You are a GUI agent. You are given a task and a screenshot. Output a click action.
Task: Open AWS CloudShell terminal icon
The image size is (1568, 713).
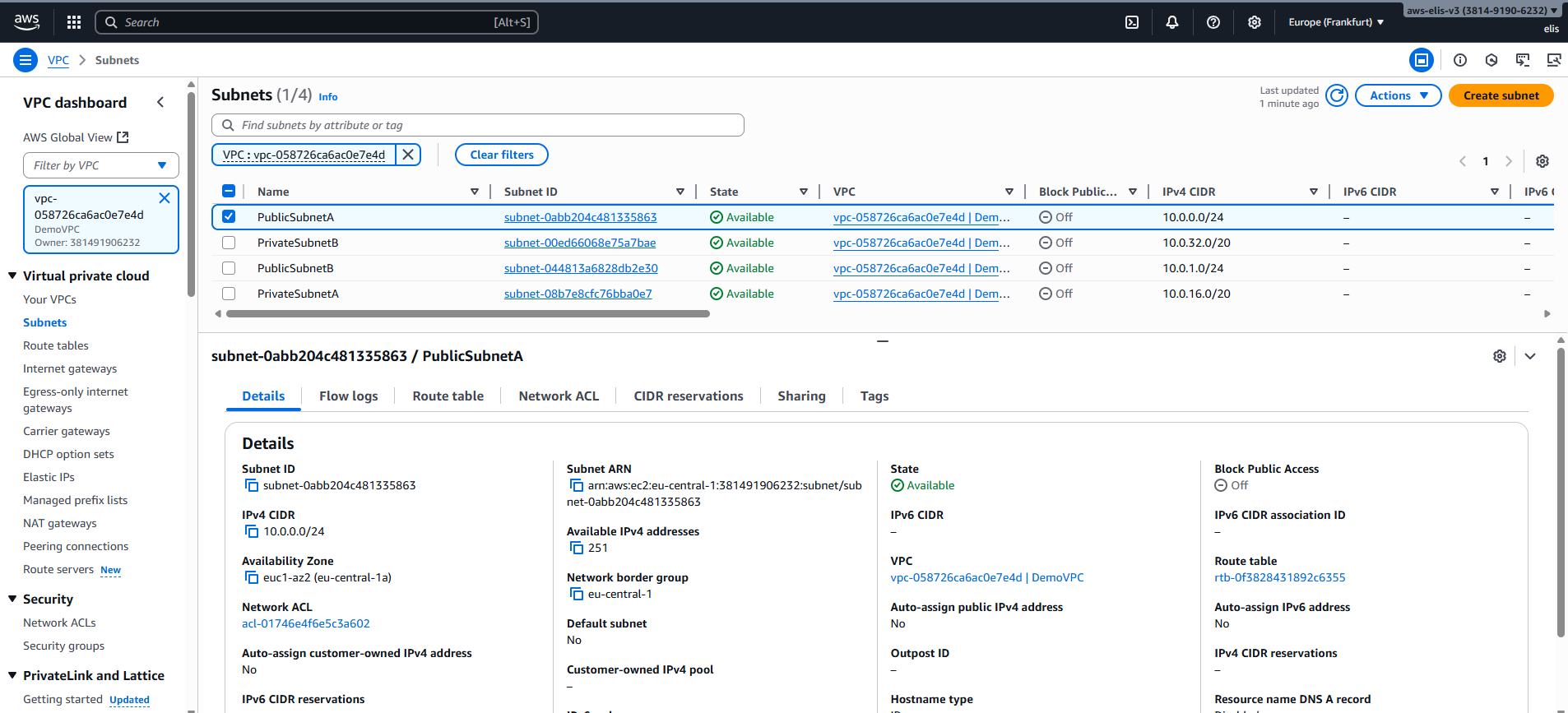[1132, 22]
